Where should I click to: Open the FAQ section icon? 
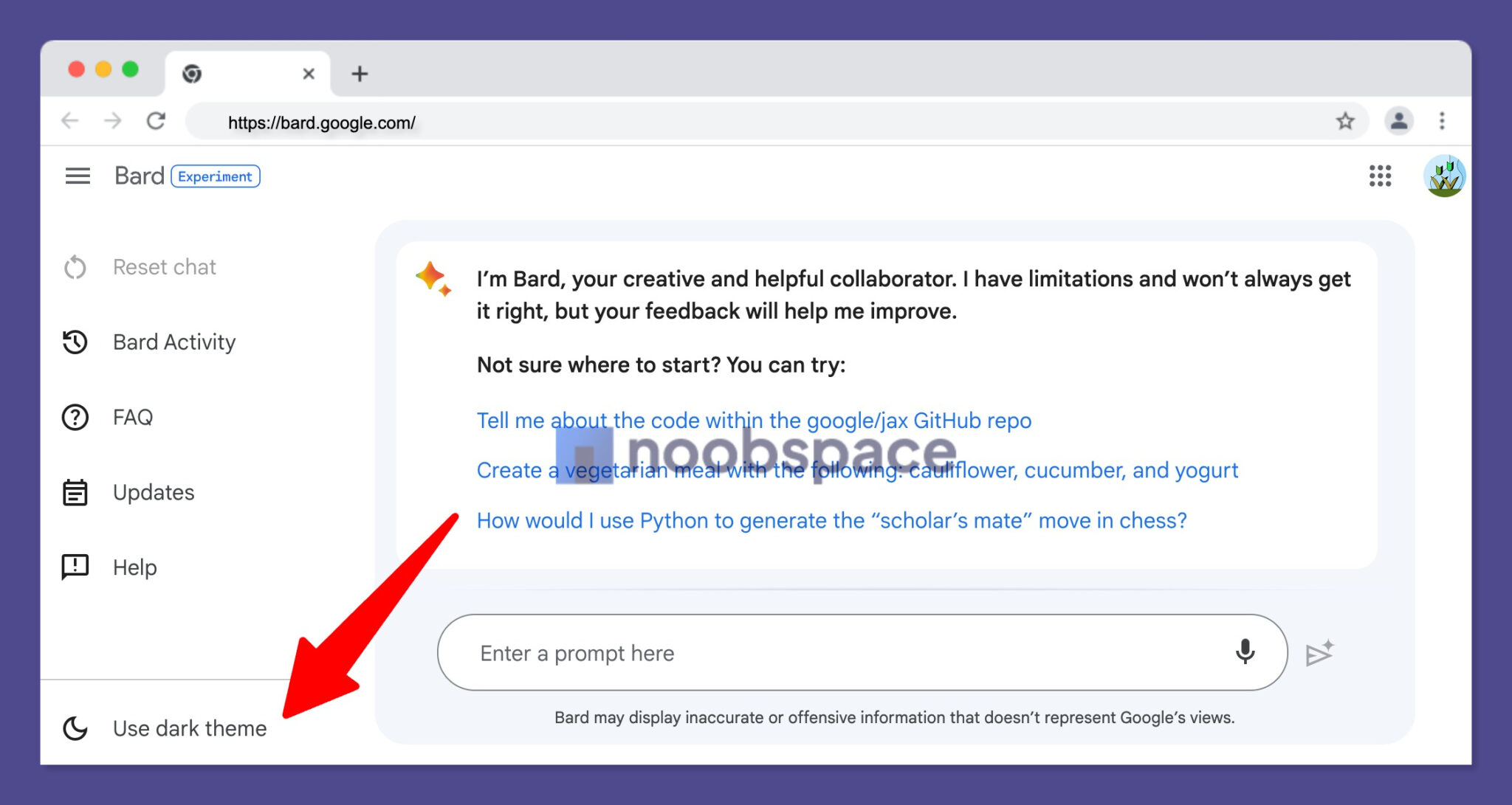tap(75, 417)
